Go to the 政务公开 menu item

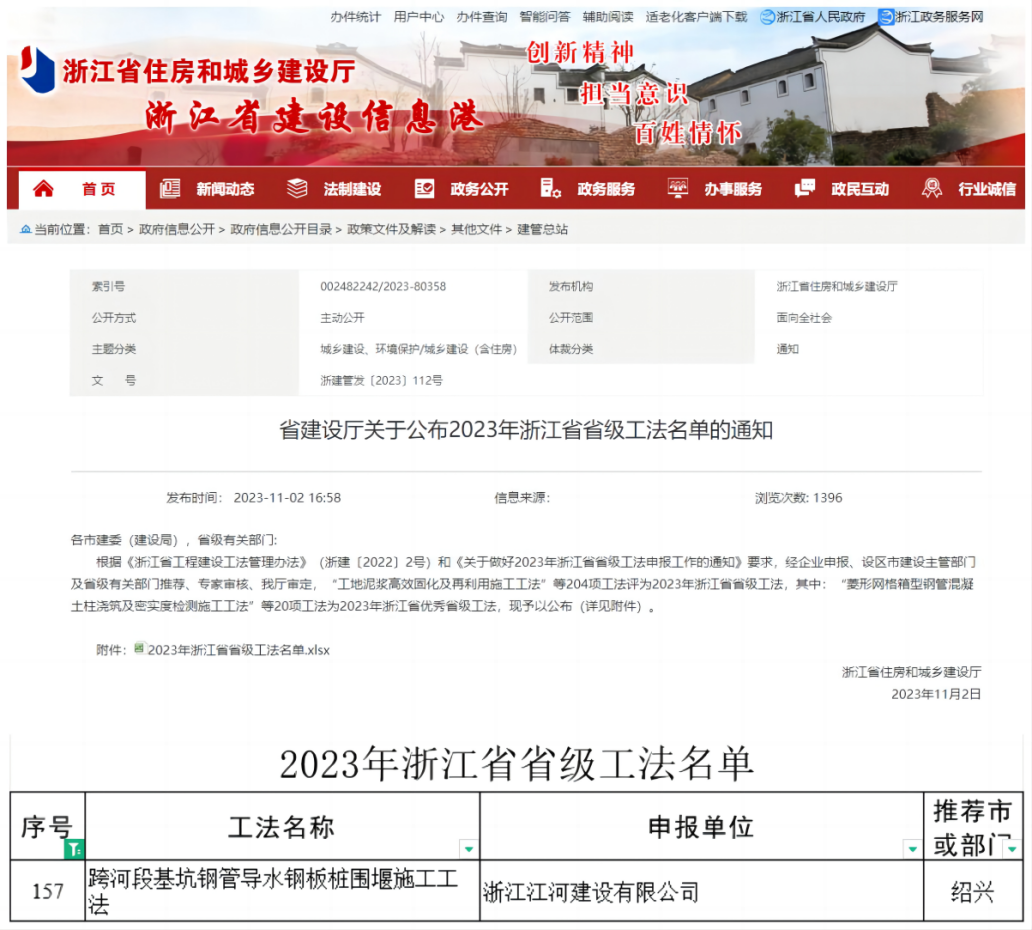[479, 189]
